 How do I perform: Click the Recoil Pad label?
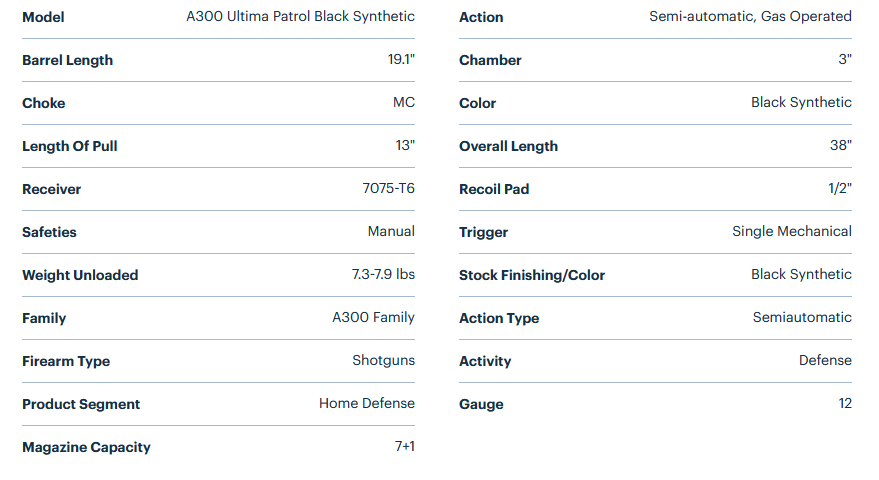(494, 189)
